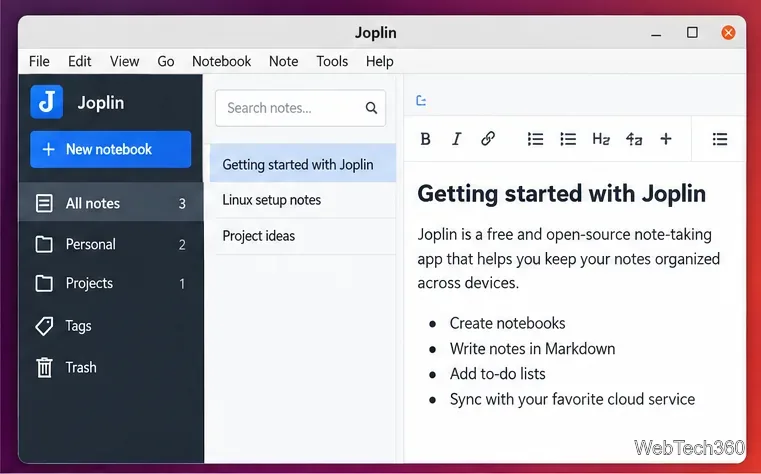Toggle bold formatting in editor toolbar
This screenshot has height=474, width=761.
pos(426,139)
